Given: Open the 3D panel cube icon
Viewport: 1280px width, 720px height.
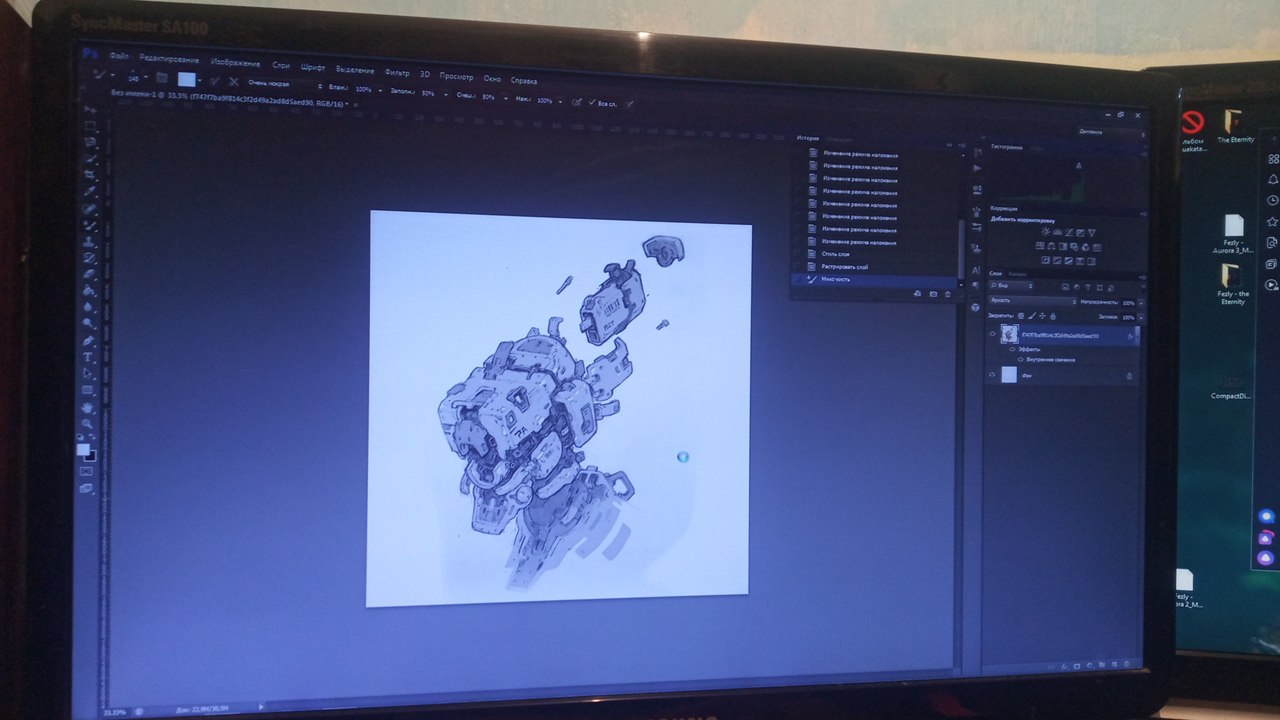Looking at the screenshot, I should point(976,307).
